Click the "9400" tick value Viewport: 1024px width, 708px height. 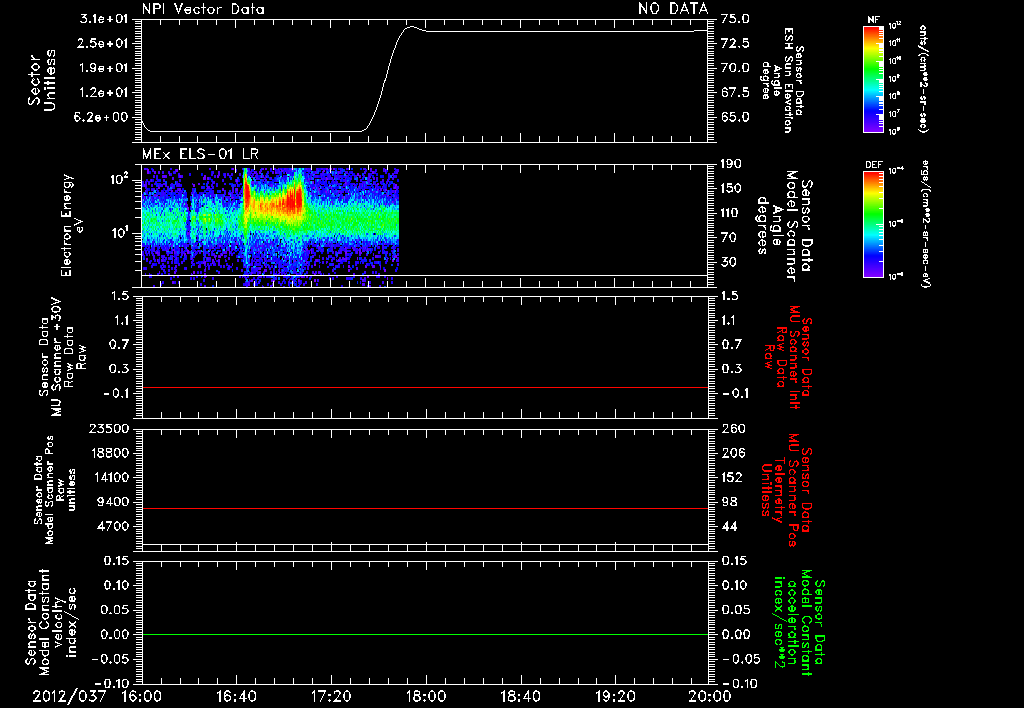click(x=112, y=502)
